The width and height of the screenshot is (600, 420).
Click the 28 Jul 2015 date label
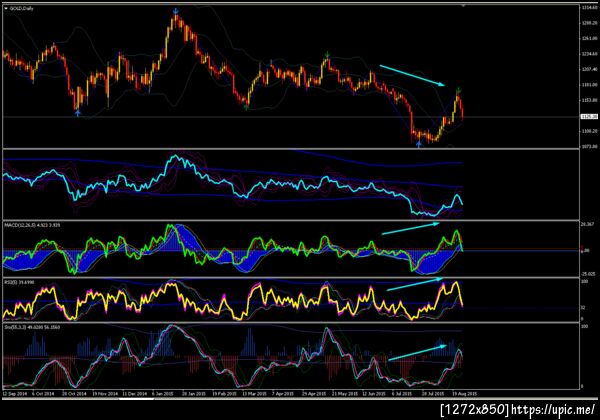pyautogui.click(x=433, y=393)
